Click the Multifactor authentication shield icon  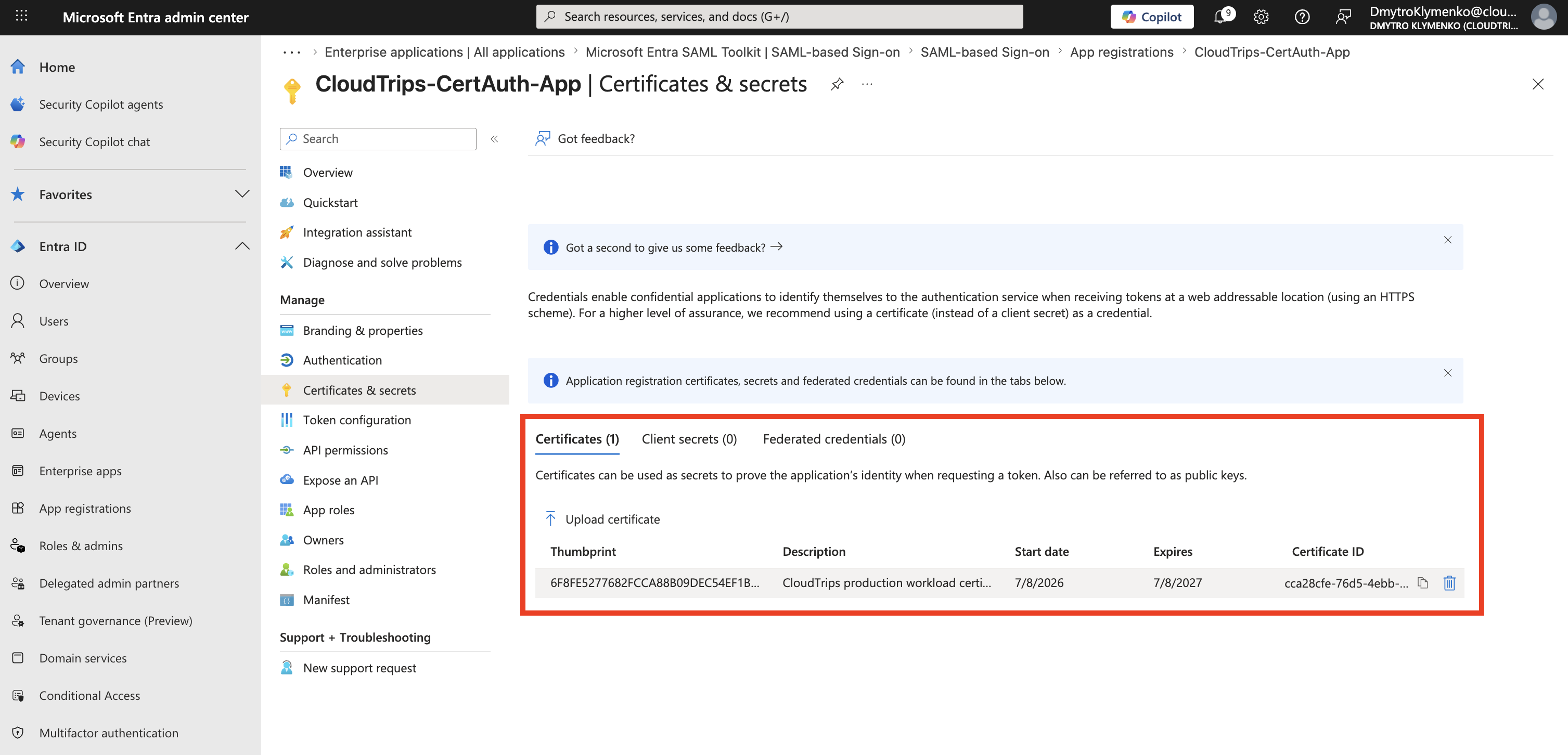pyautogui.click(x=18, y=733)
